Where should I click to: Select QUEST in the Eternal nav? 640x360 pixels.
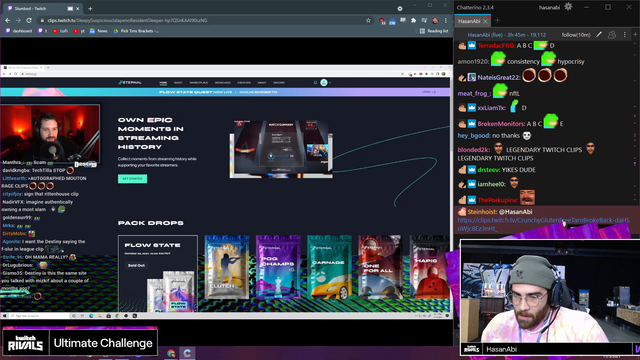(178, 83)
